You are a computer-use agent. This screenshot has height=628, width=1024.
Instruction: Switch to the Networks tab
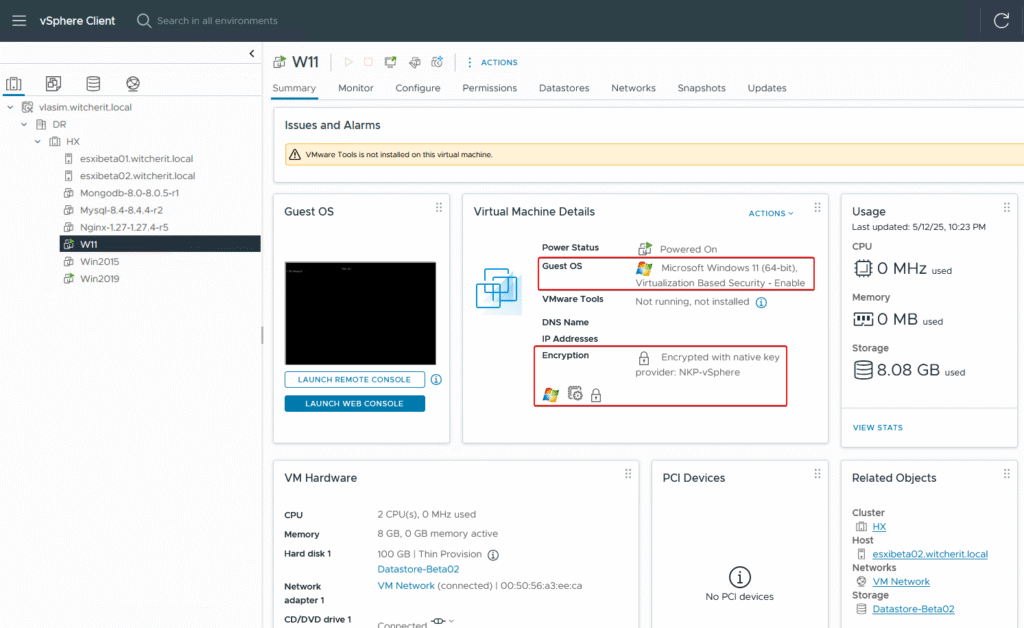click(633, 88)
